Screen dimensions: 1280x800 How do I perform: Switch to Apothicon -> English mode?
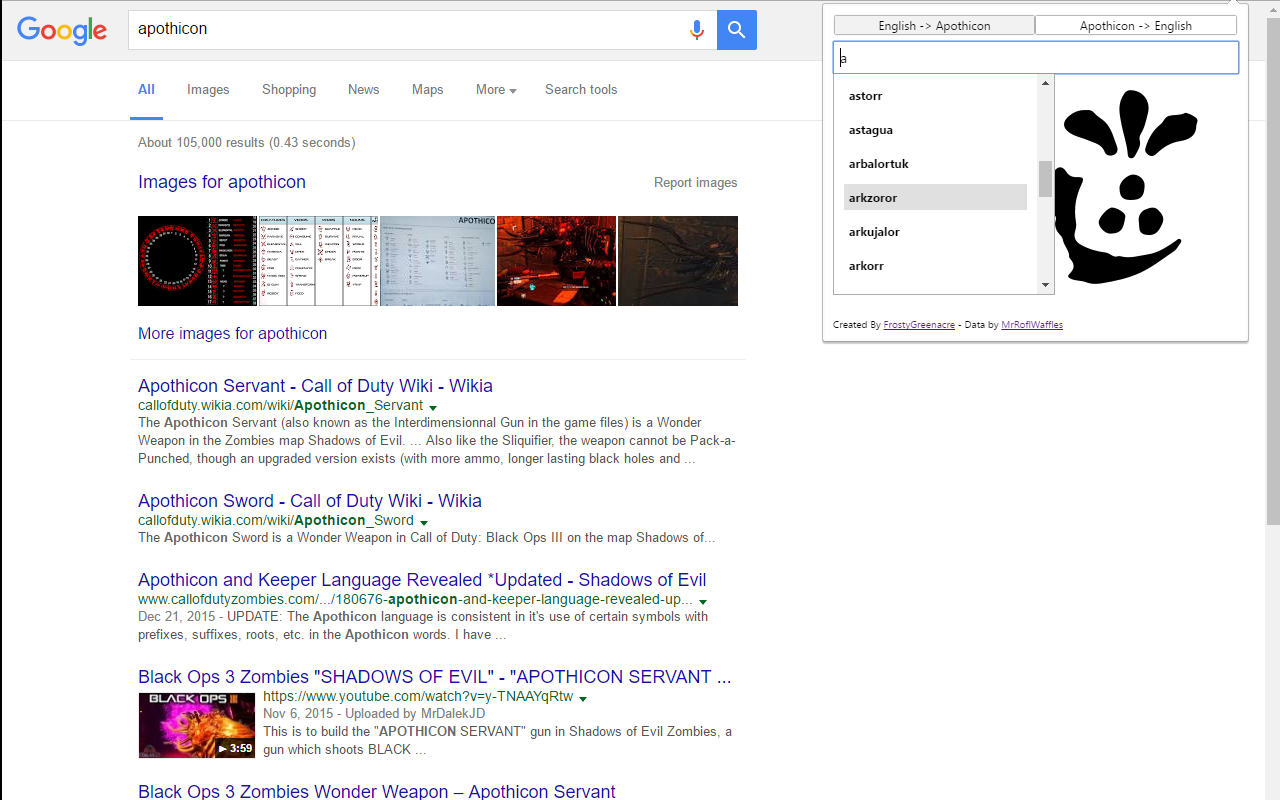pyautogui.click(x=1136, y=26)
